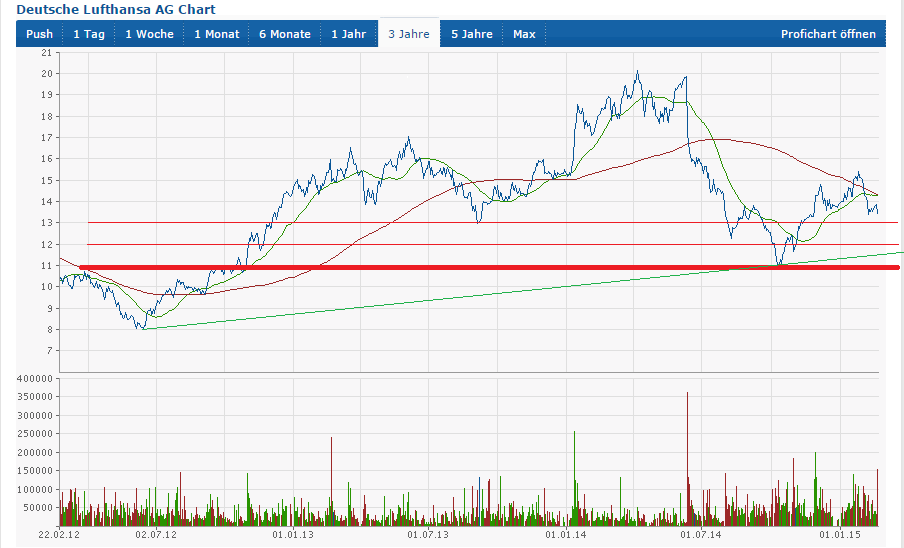Screen dimensions: 904x548
Task: Click the volume axis label 400000
Action: pyautogui.click(x=35, y=379)
